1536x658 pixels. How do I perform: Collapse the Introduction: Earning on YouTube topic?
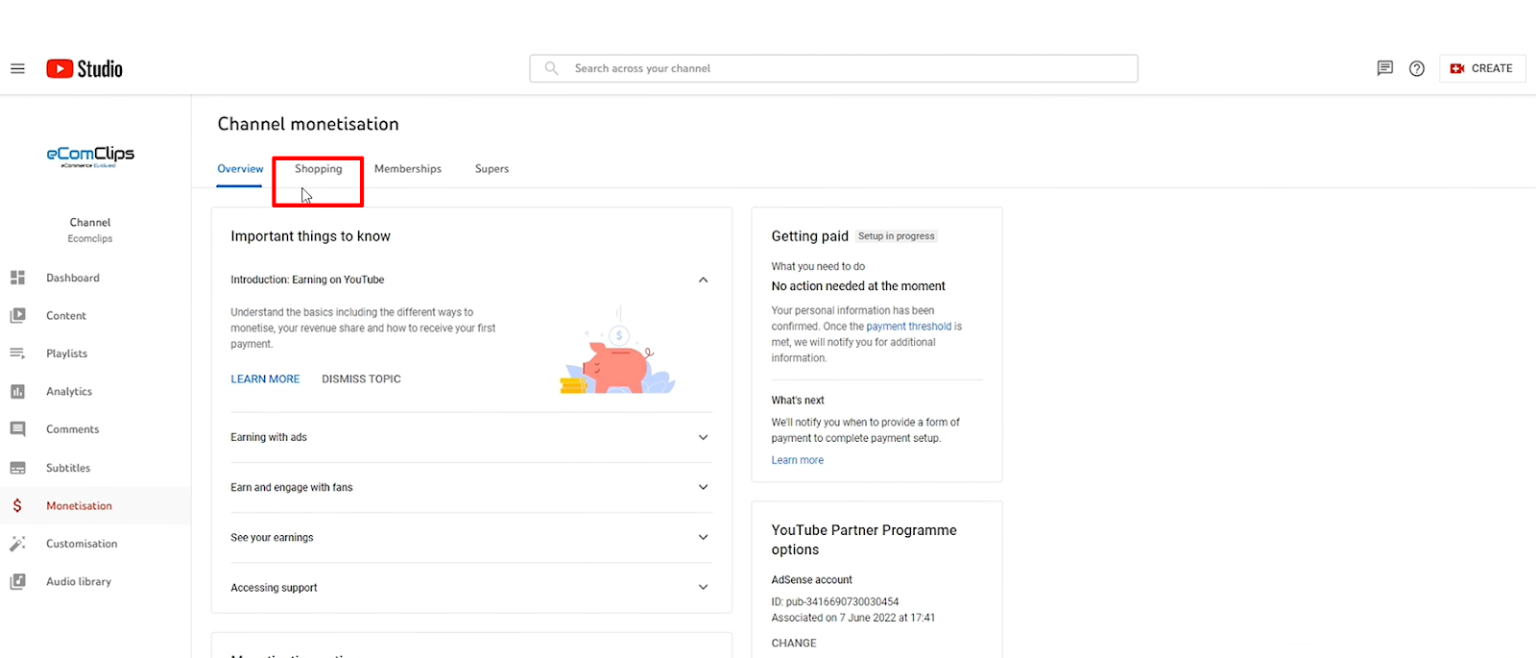click(703, 280)
